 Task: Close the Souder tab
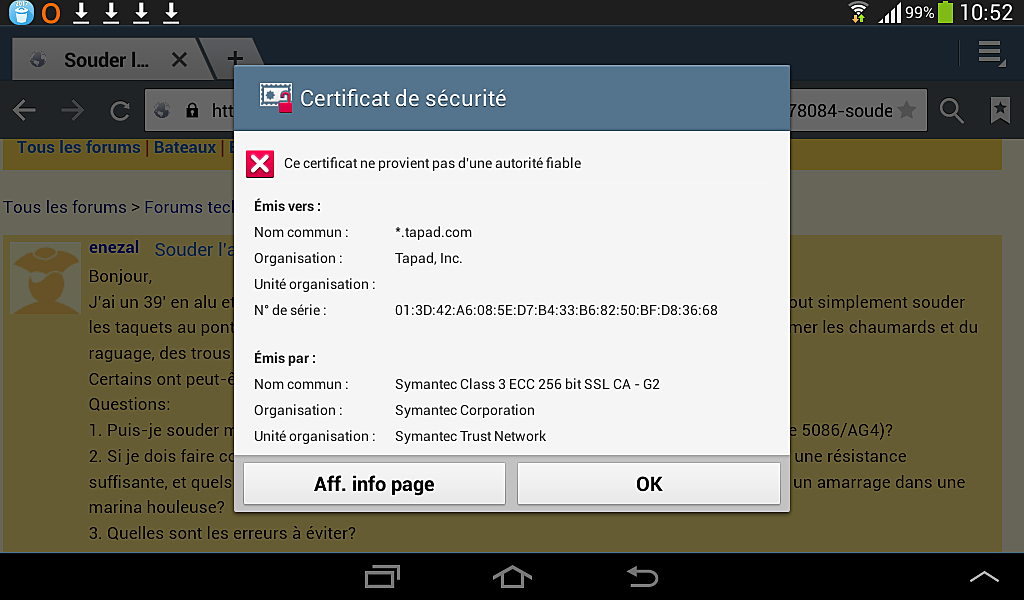pos(179,60)
